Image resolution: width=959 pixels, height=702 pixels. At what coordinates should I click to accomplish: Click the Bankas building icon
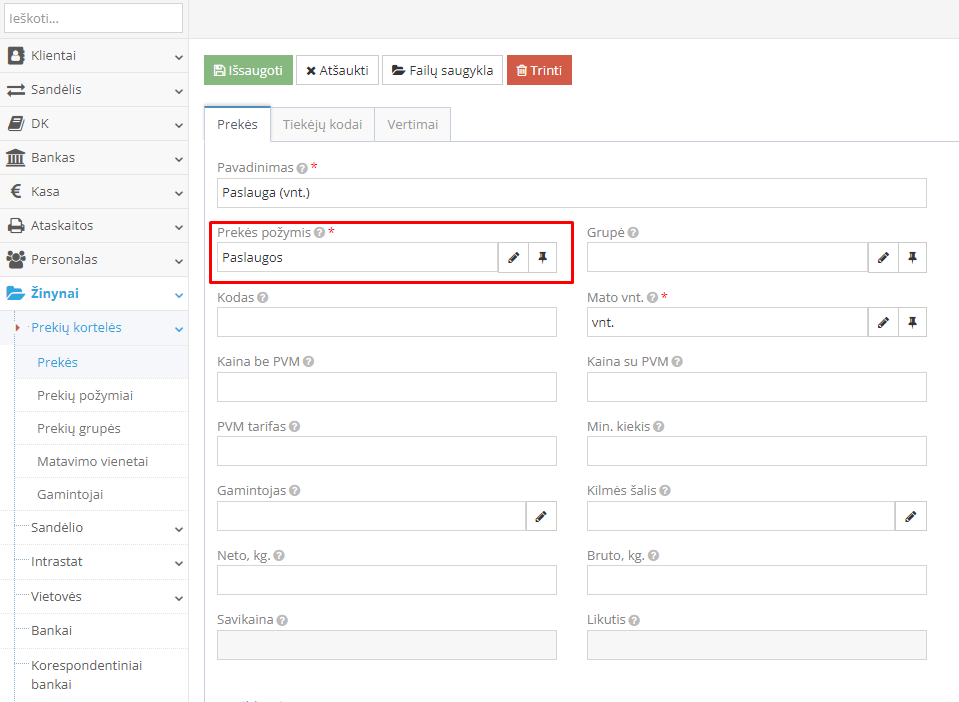coord(16,158)
